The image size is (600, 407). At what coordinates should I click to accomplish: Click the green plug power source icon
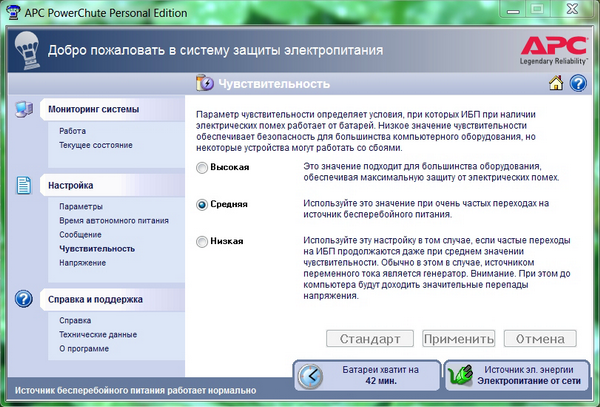460,375
